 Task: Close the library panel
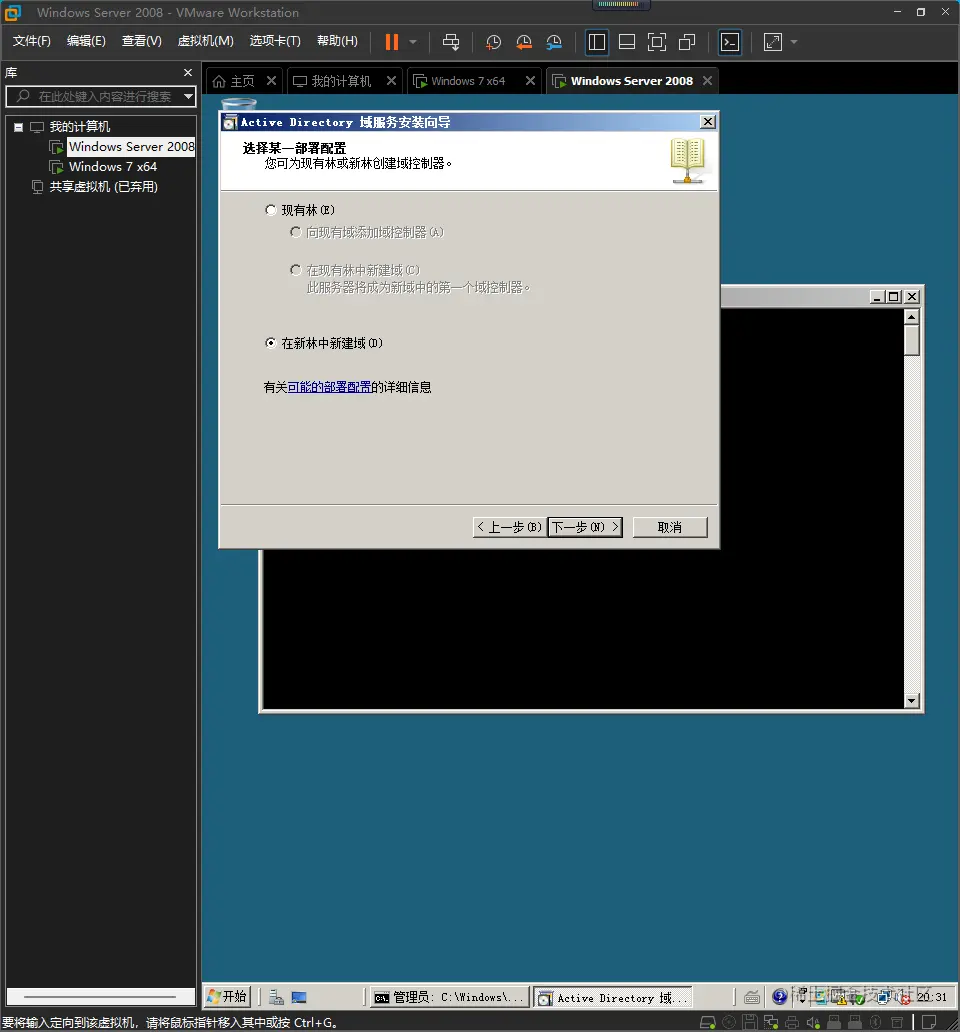click(x=188, y=72)
